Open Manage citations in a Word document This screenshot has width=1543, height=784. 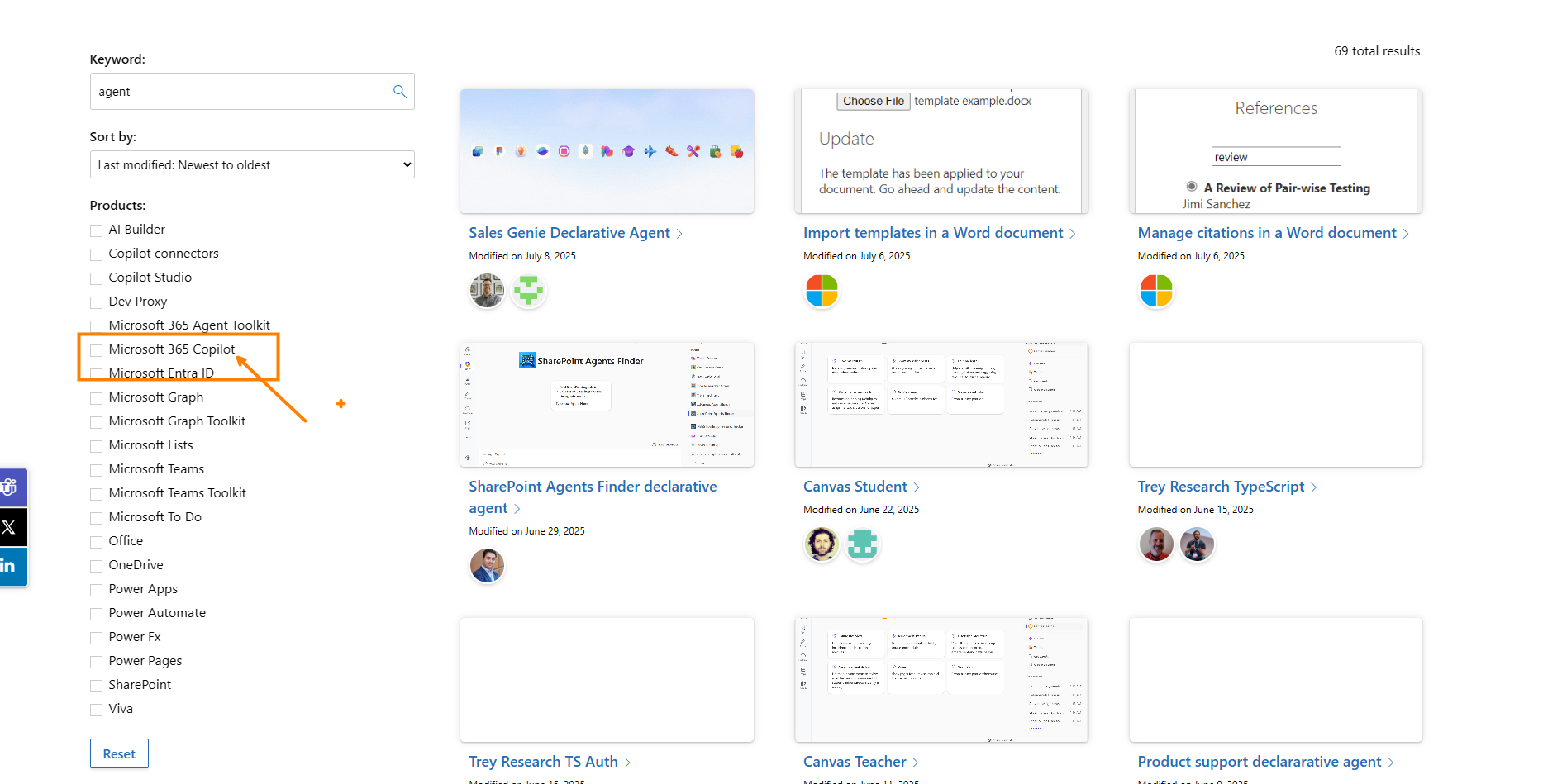[1267, 233]
